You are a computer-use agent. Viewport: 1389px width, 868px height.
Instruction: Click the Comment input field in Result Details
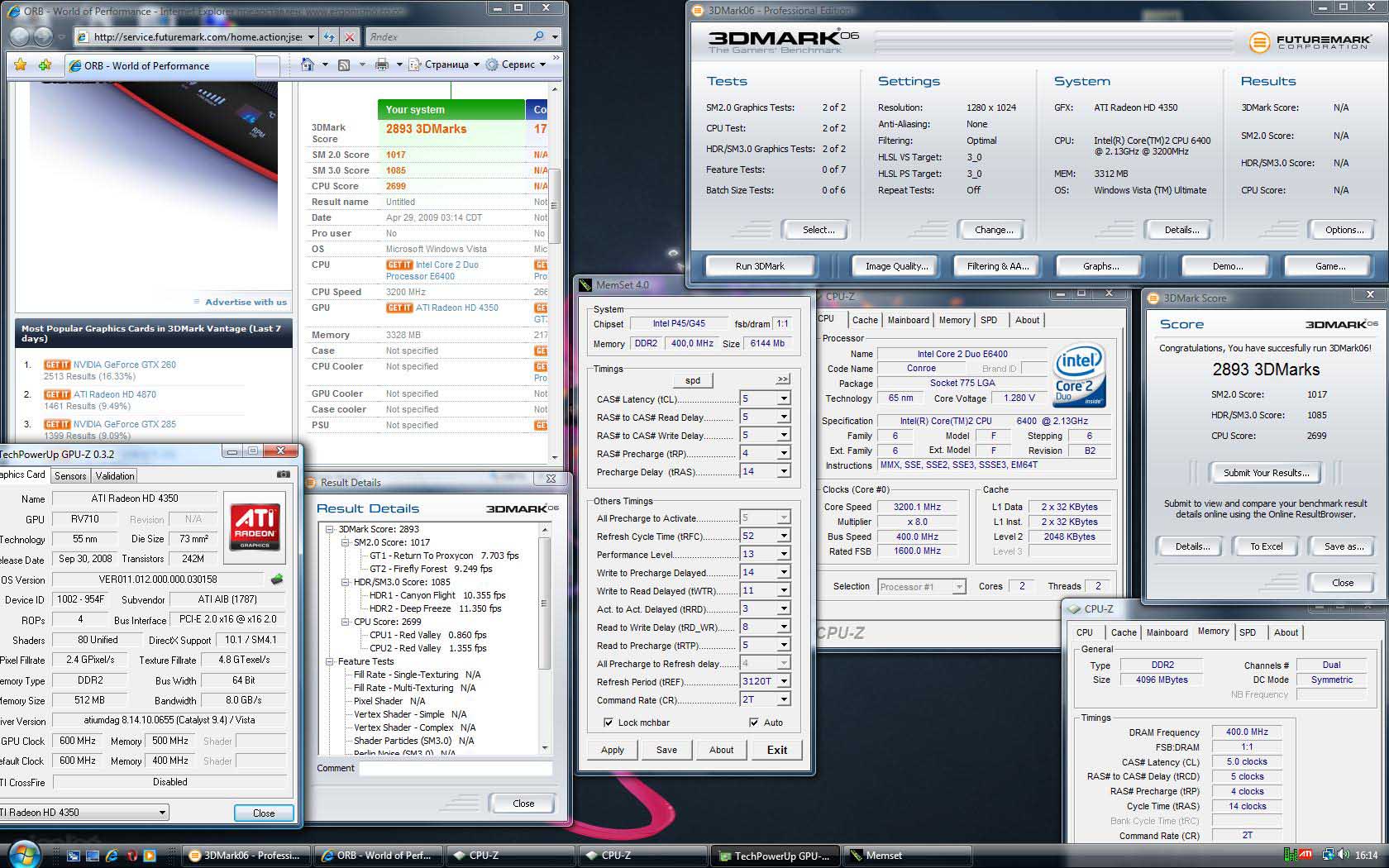click(x=456, y=768)
